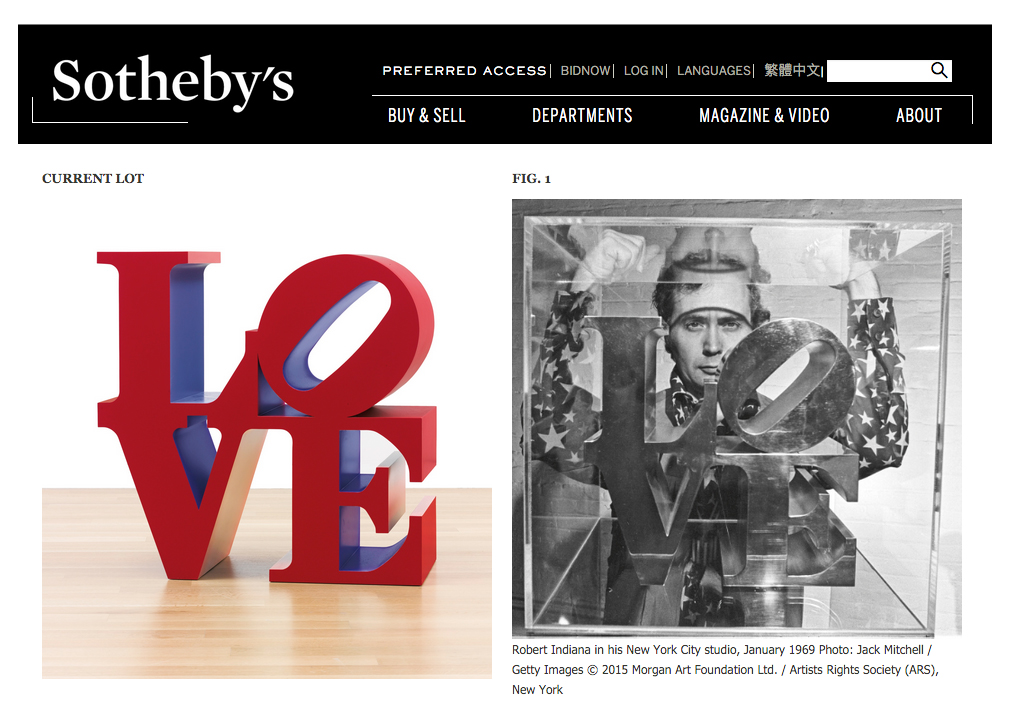Open the About menu
Image resolution: width=1015 pixels, height=728 pixels.
[919, 115]
